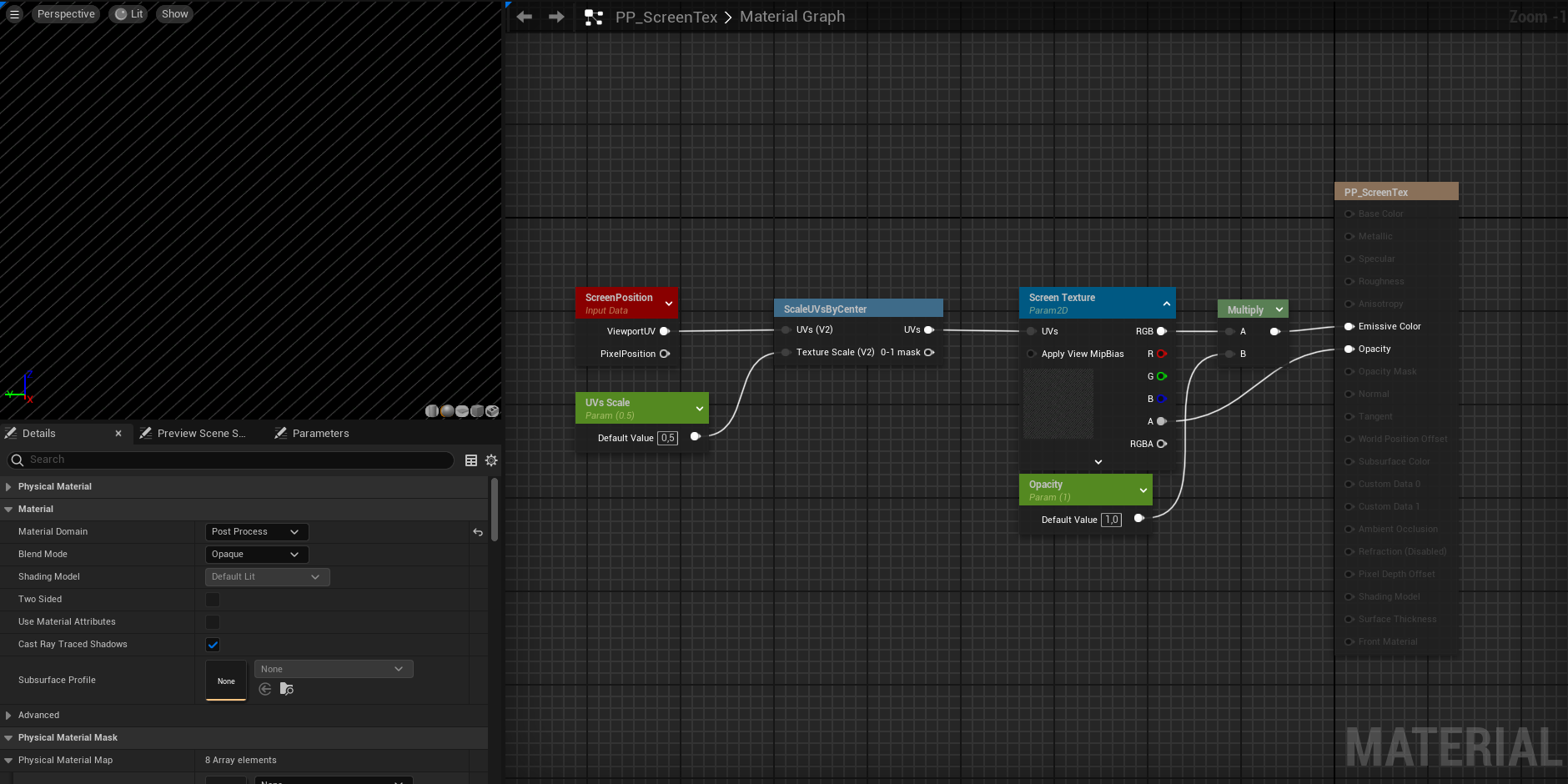
Task: Select the cube preview mesh
Action: (477, 411)
